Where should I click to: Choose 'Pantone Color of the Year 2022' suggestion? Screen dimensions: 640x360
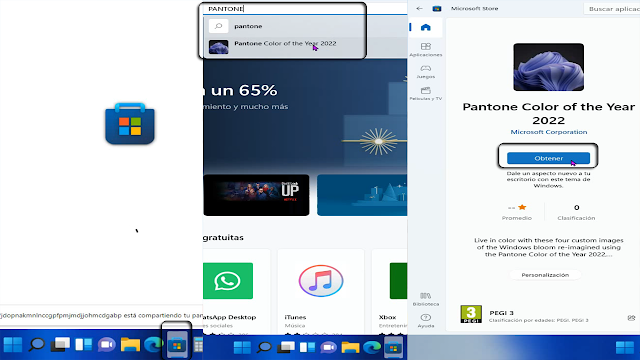pos(285,43)
